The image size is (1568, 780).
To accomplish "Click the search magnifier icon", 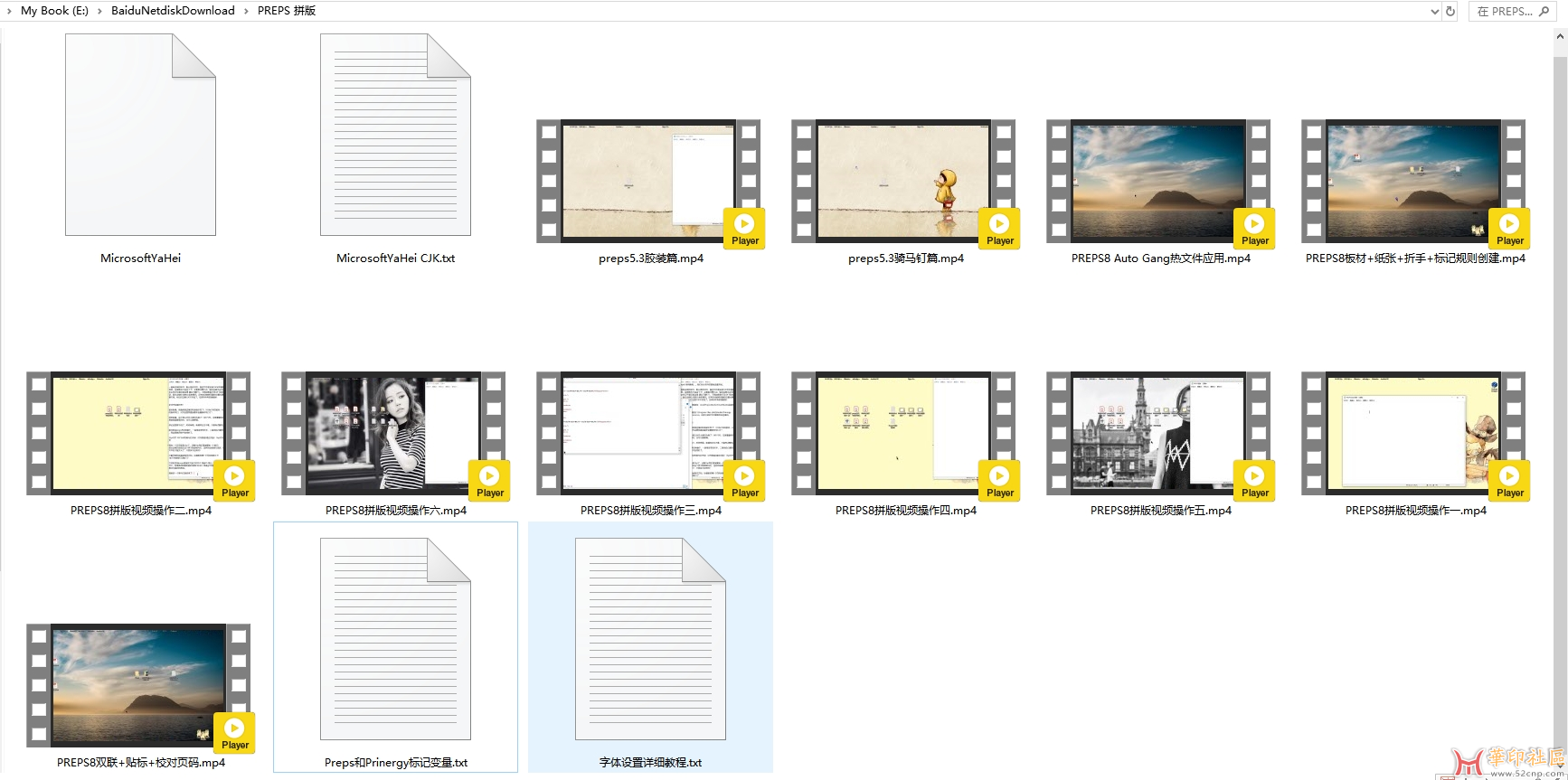I will point(1544,12).
